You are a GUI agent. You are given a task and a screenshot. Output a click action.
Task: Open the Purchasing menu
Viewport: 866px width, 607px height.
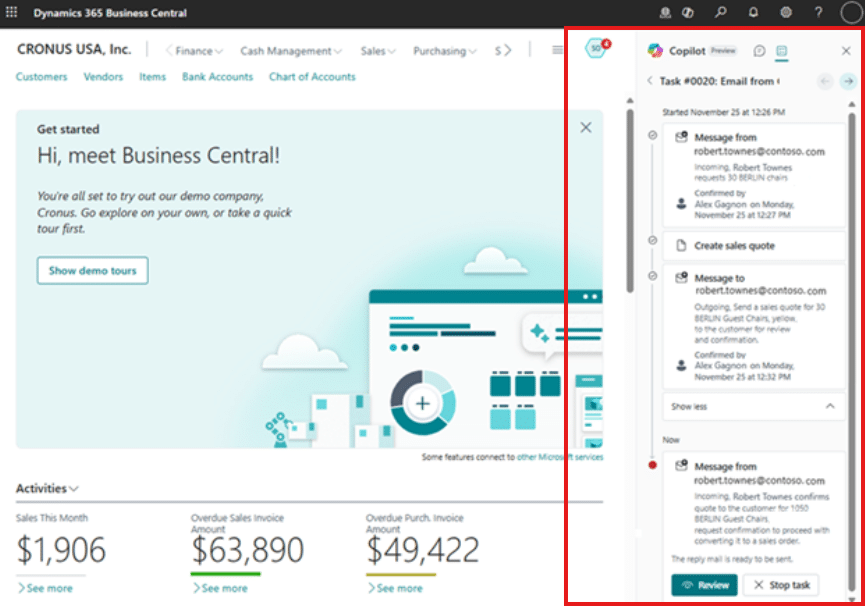(x=444, y=51)
